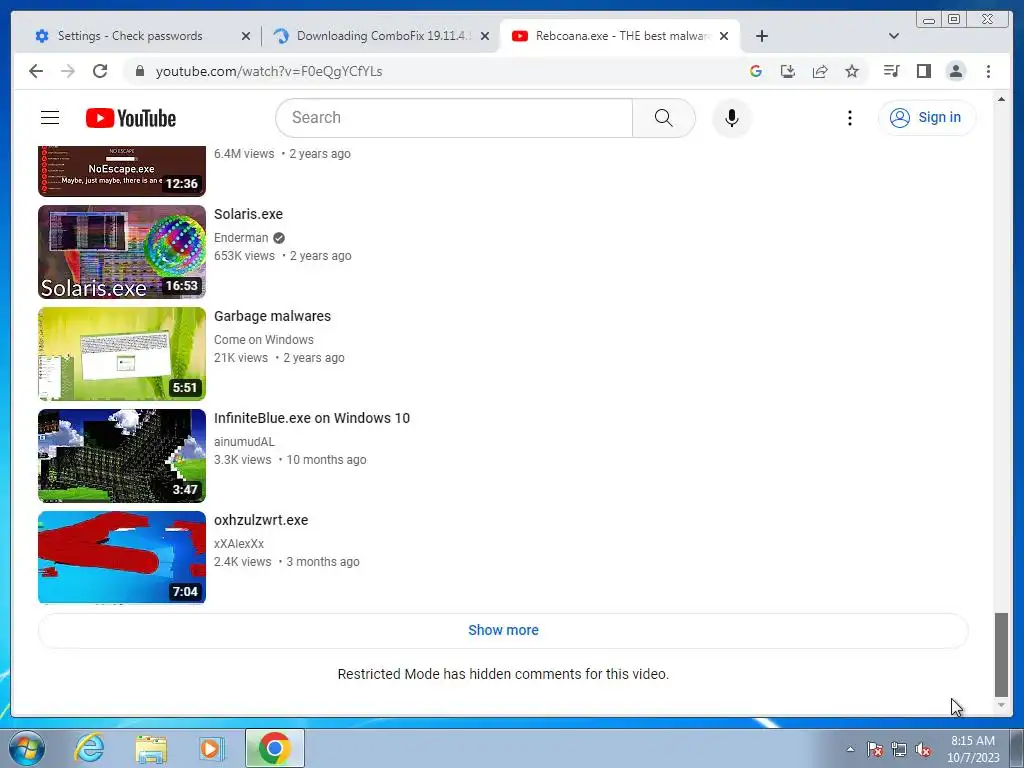The height and width of the screenshot is (768, 1024).
Task: Click the padlock site info icon
Action: point(139,71)
